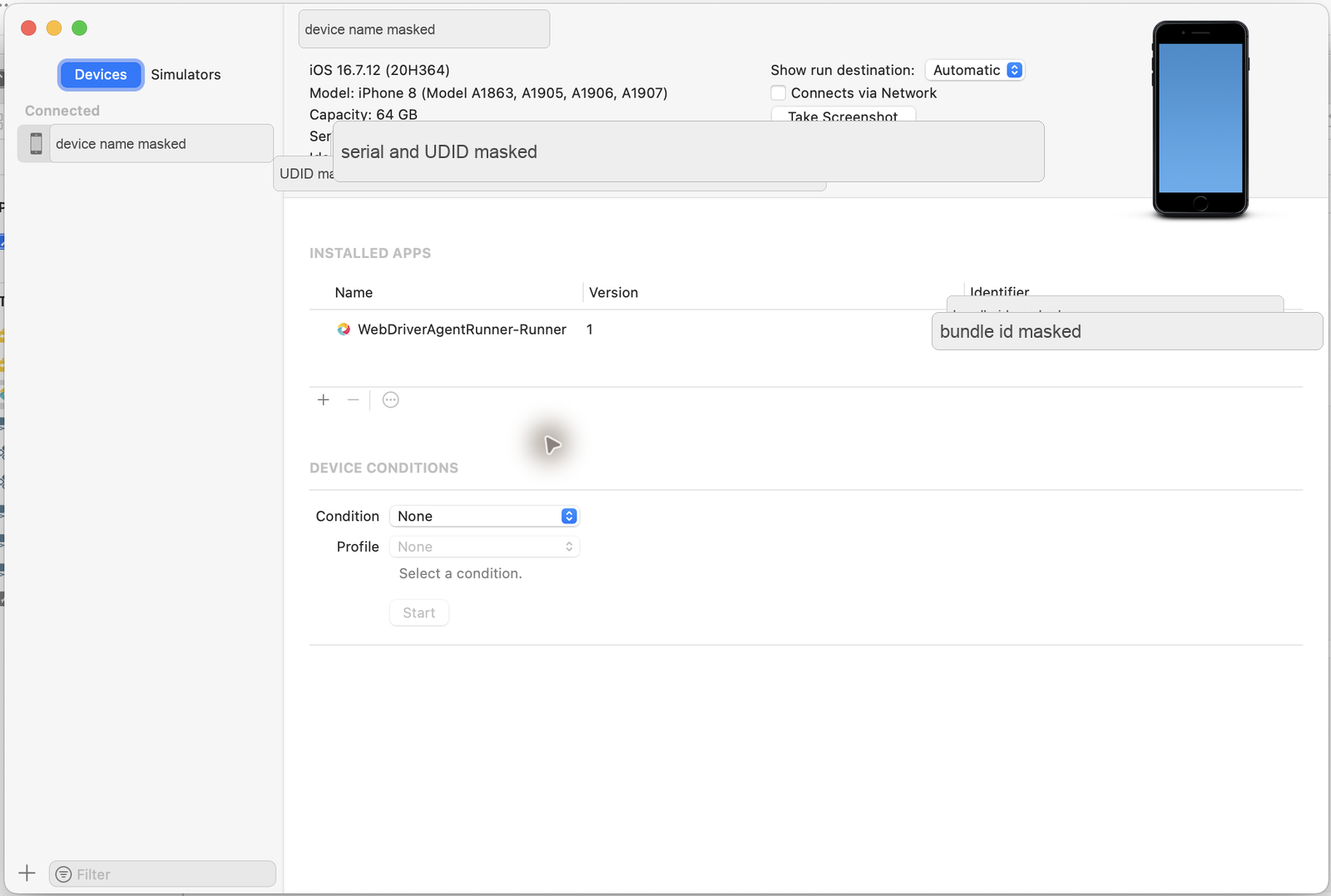Add a device with bottom-left plus button

tap(27, 874)
